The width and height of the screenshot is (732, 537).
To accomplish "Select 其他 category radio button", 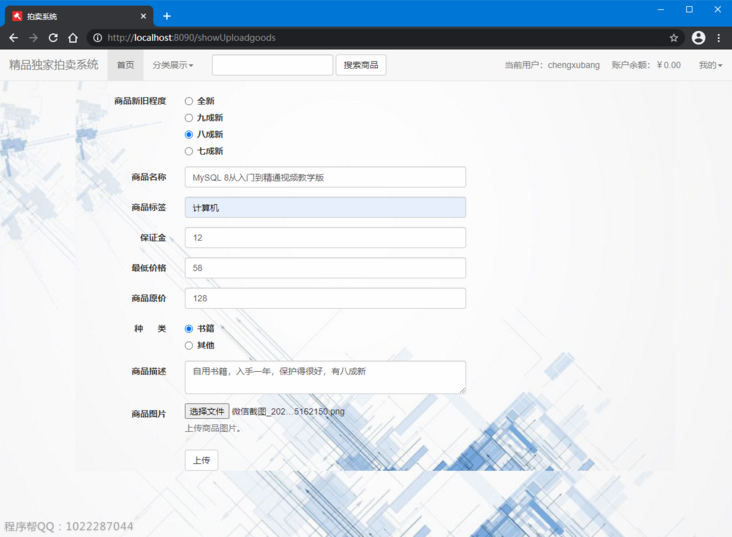I will point(189,346).
